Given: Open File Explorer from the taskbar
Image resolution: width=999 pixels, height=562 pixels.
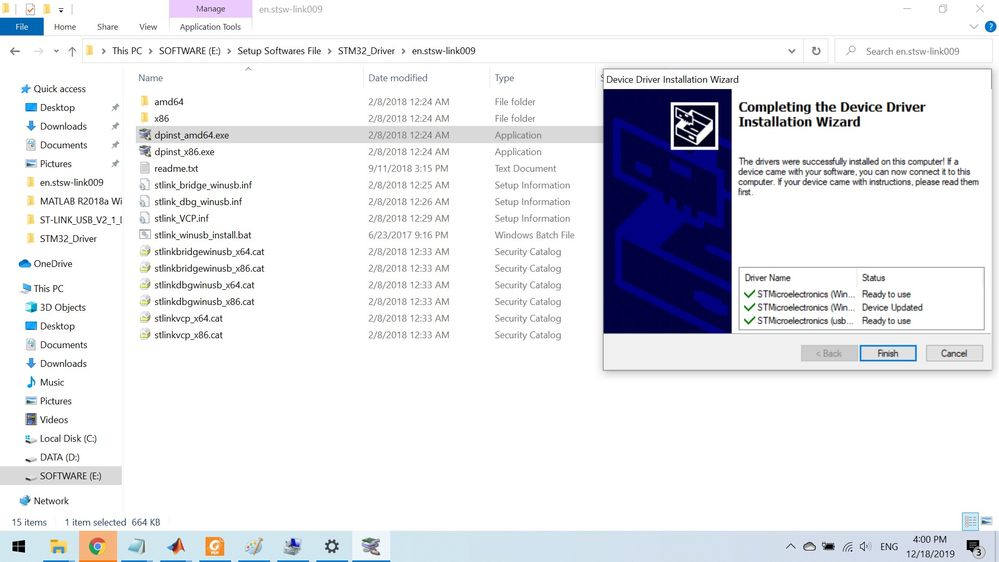Looking at the screenshot, I should pos(58,546).
